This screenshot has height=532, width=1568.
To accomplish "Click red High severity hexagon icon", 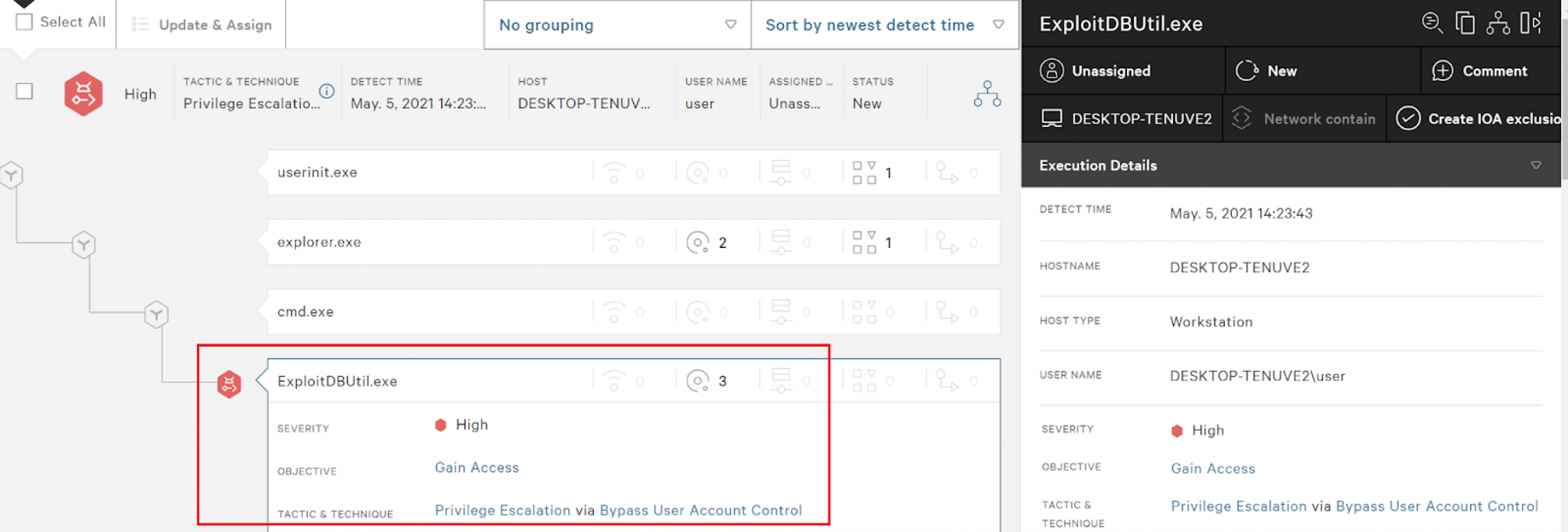I will tap(83, 93).
